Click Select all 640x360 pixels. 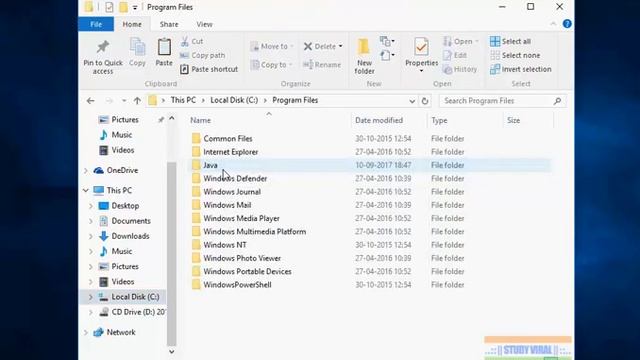[511, 41]
